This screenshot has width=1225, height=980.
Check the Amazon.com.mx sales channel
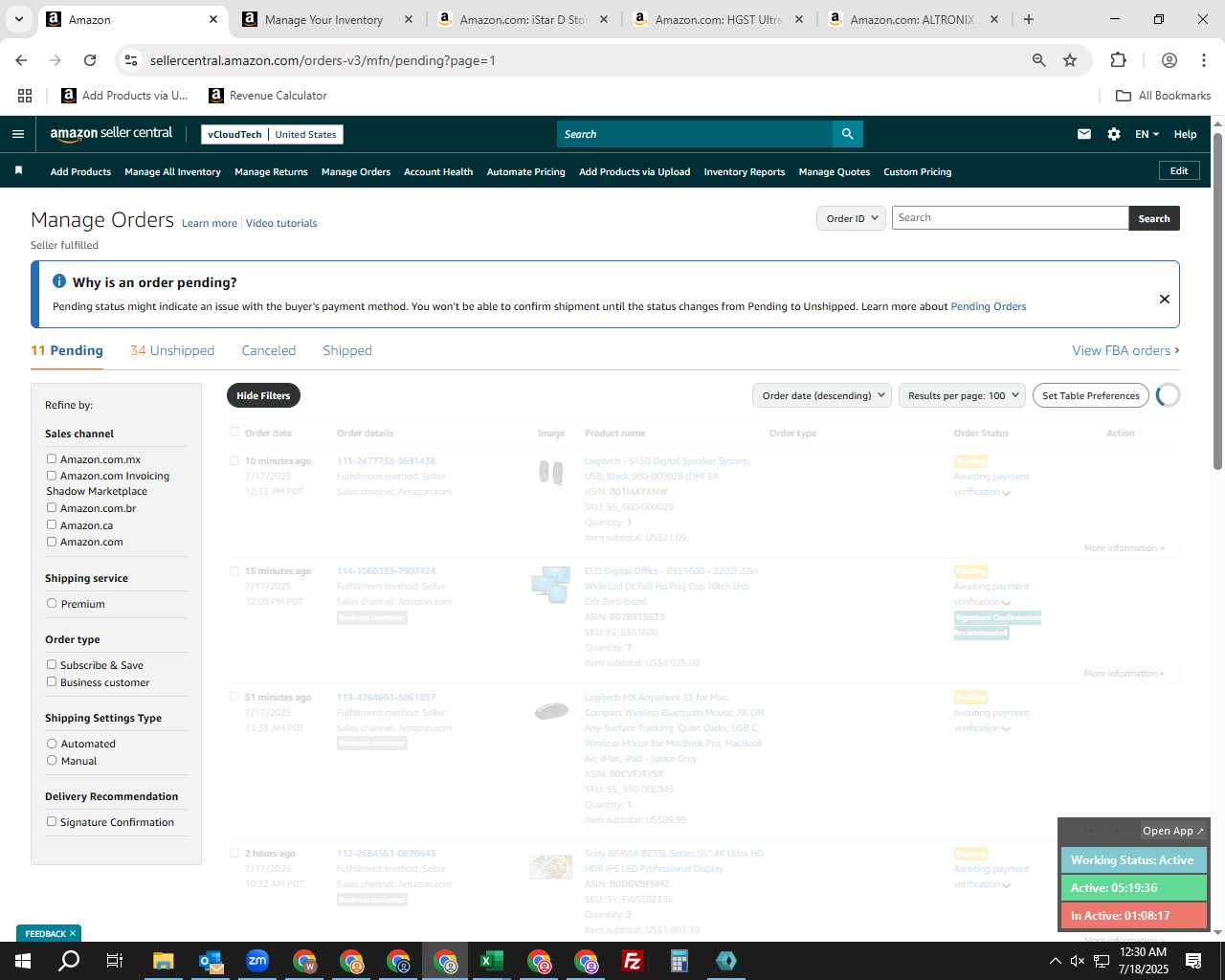coord(52,458)
